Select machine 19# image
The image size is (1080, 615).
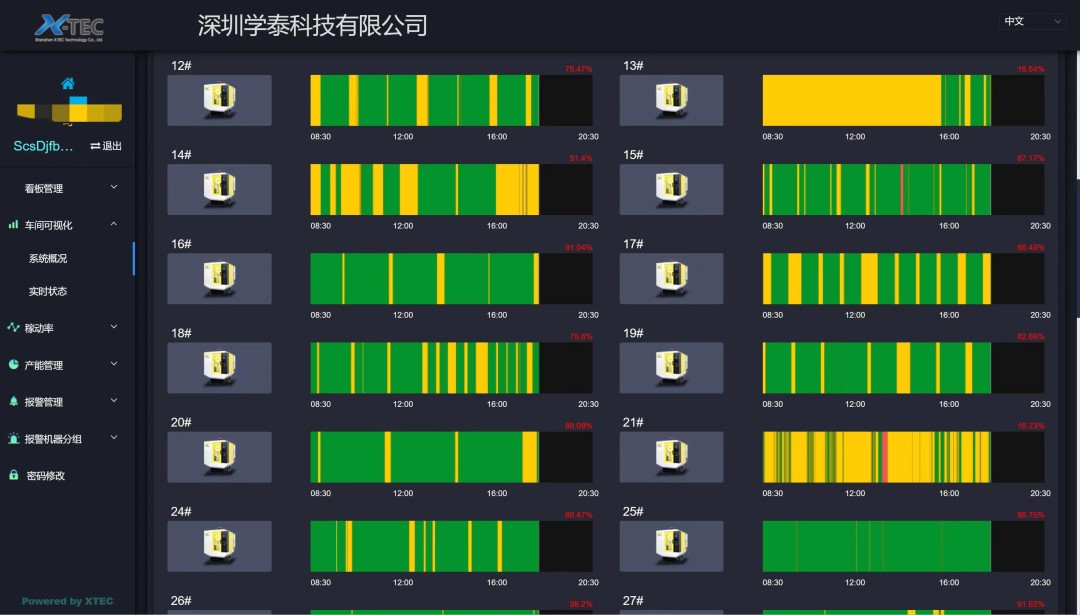point(671,368)
